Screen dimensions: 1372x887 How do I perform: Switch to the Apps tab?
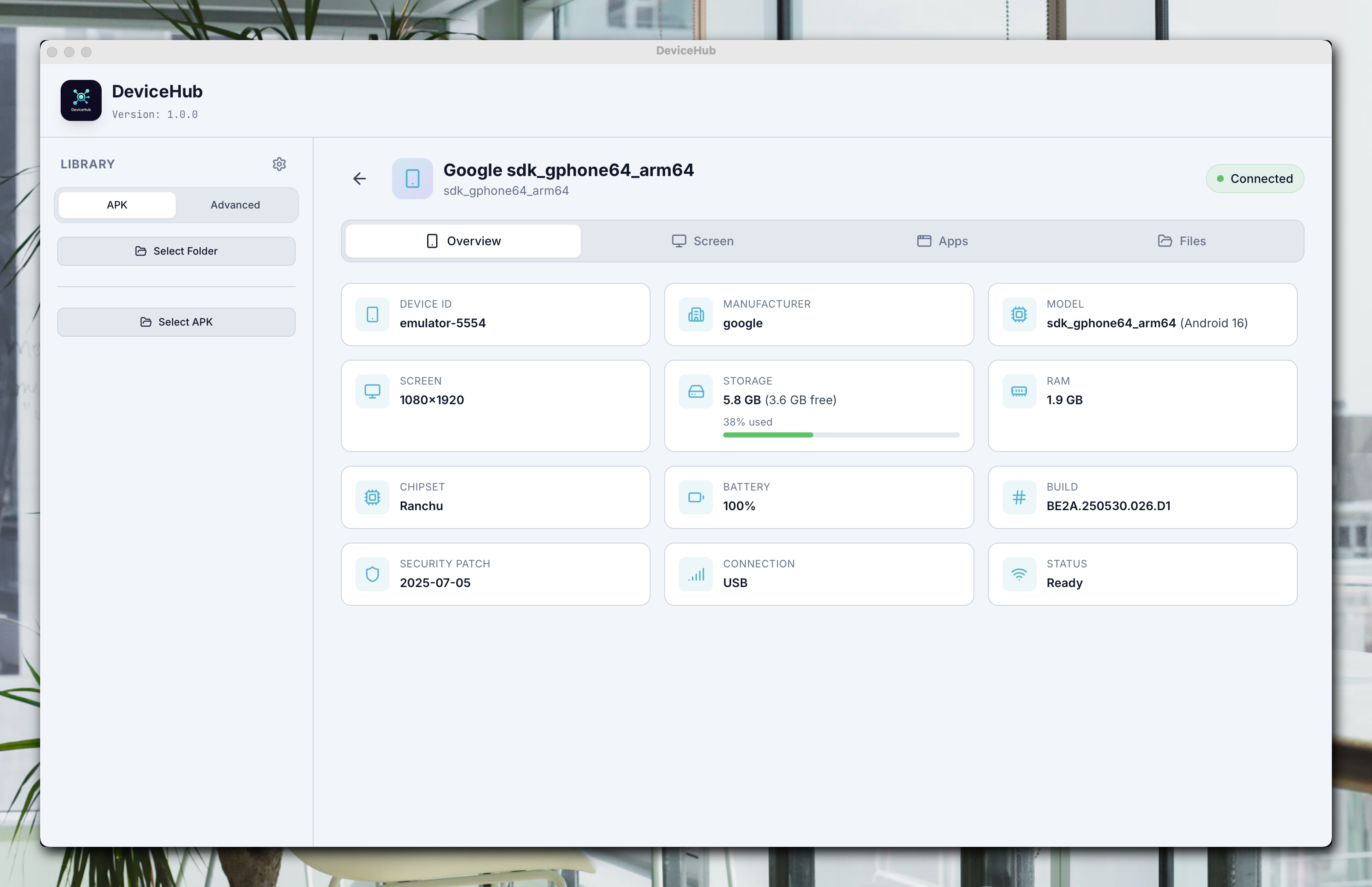pos(942,241)
